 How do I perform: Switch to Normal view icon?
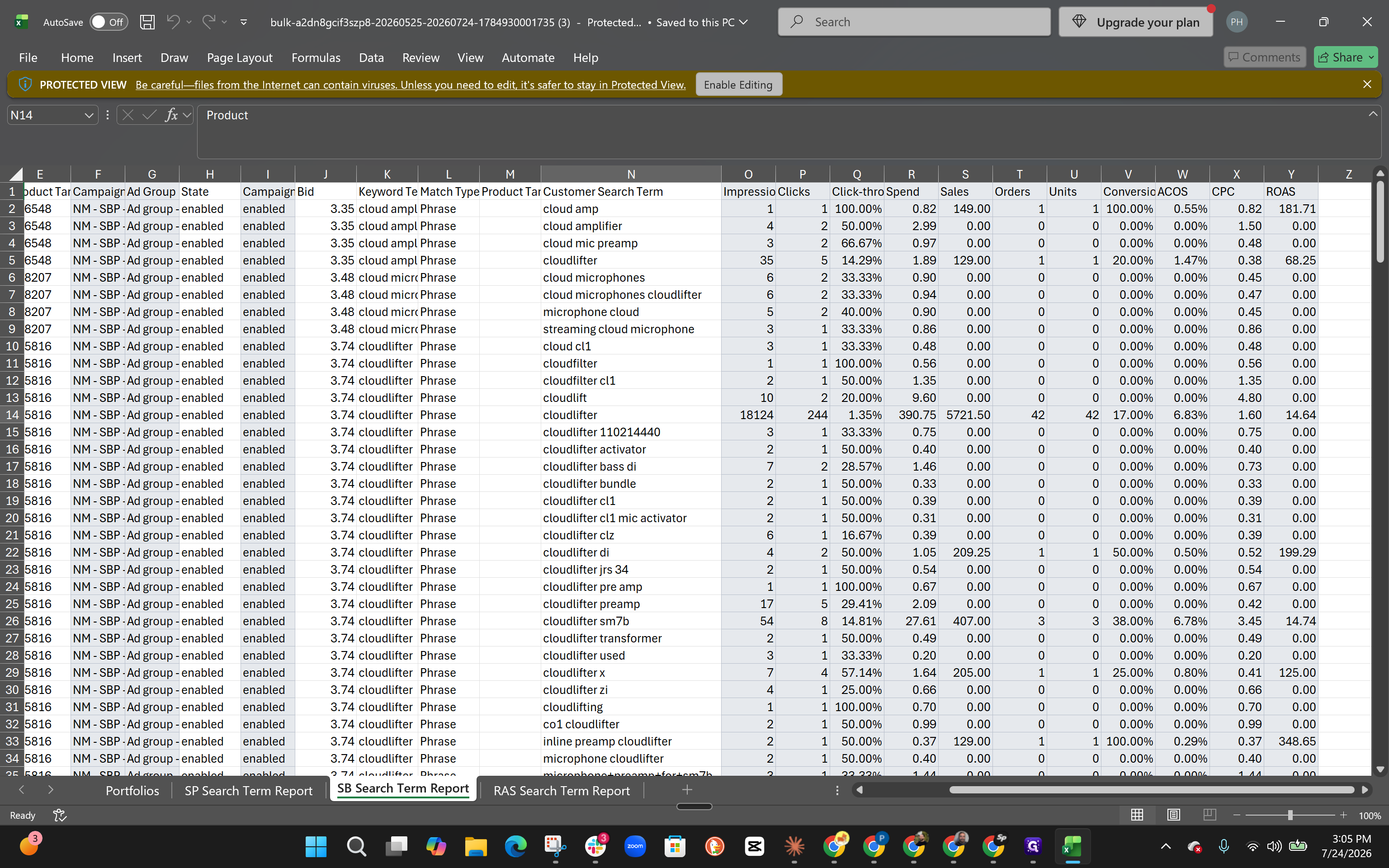point(1137,815)
